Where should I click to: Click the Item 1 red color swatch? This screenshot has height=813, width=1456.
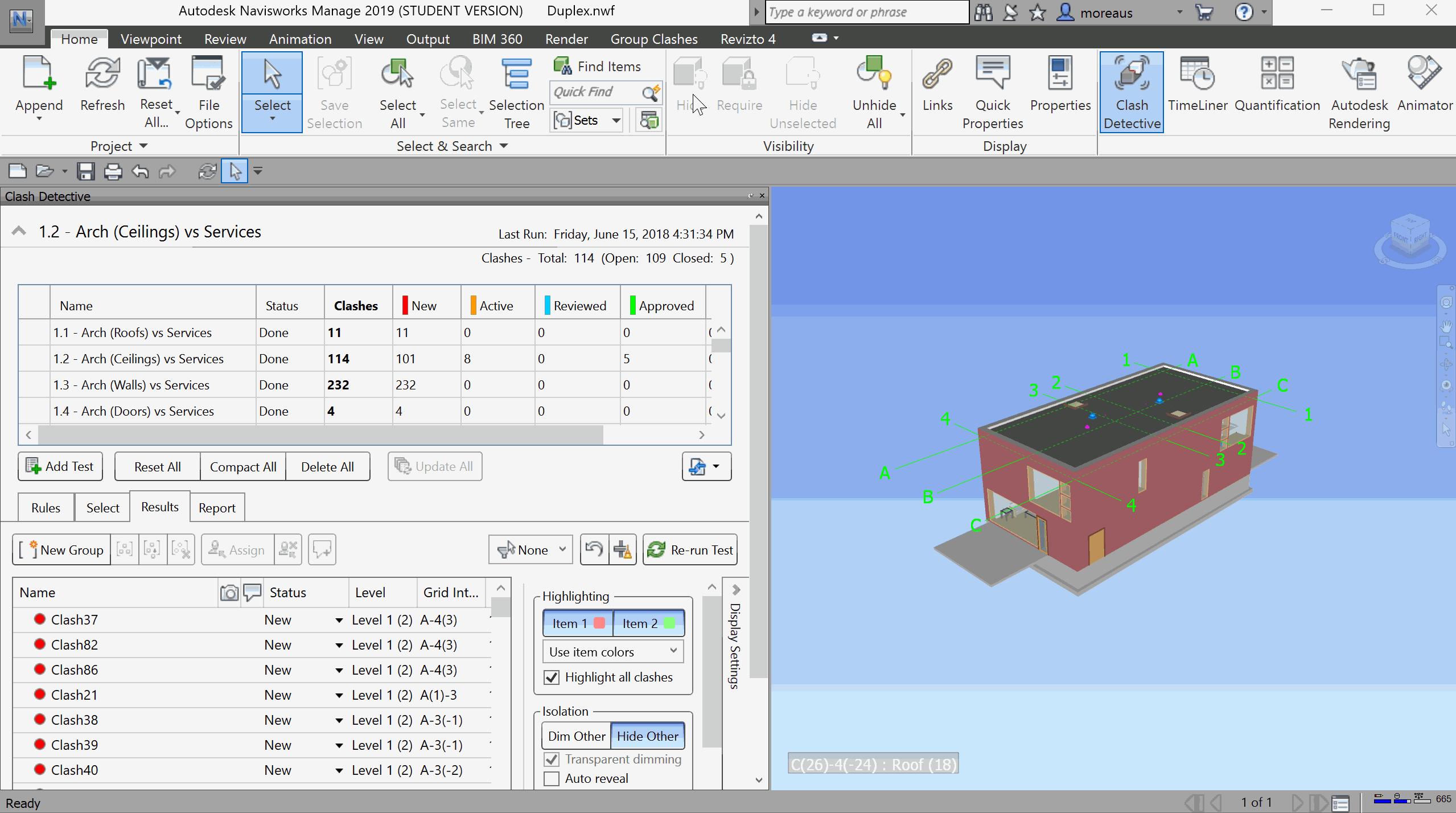[x=599, y=623]
